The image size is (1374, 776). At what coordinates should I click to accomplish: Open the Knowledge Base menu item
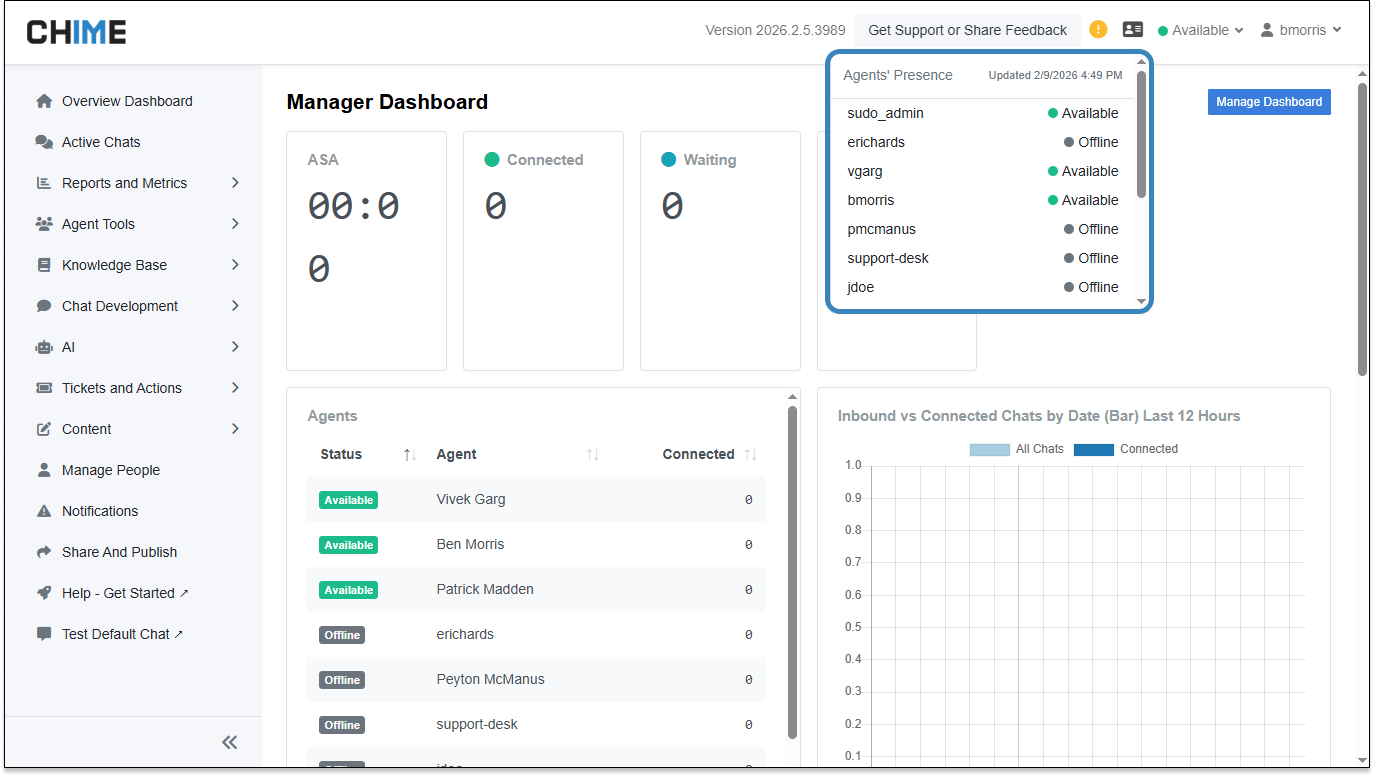click(114, 265)
